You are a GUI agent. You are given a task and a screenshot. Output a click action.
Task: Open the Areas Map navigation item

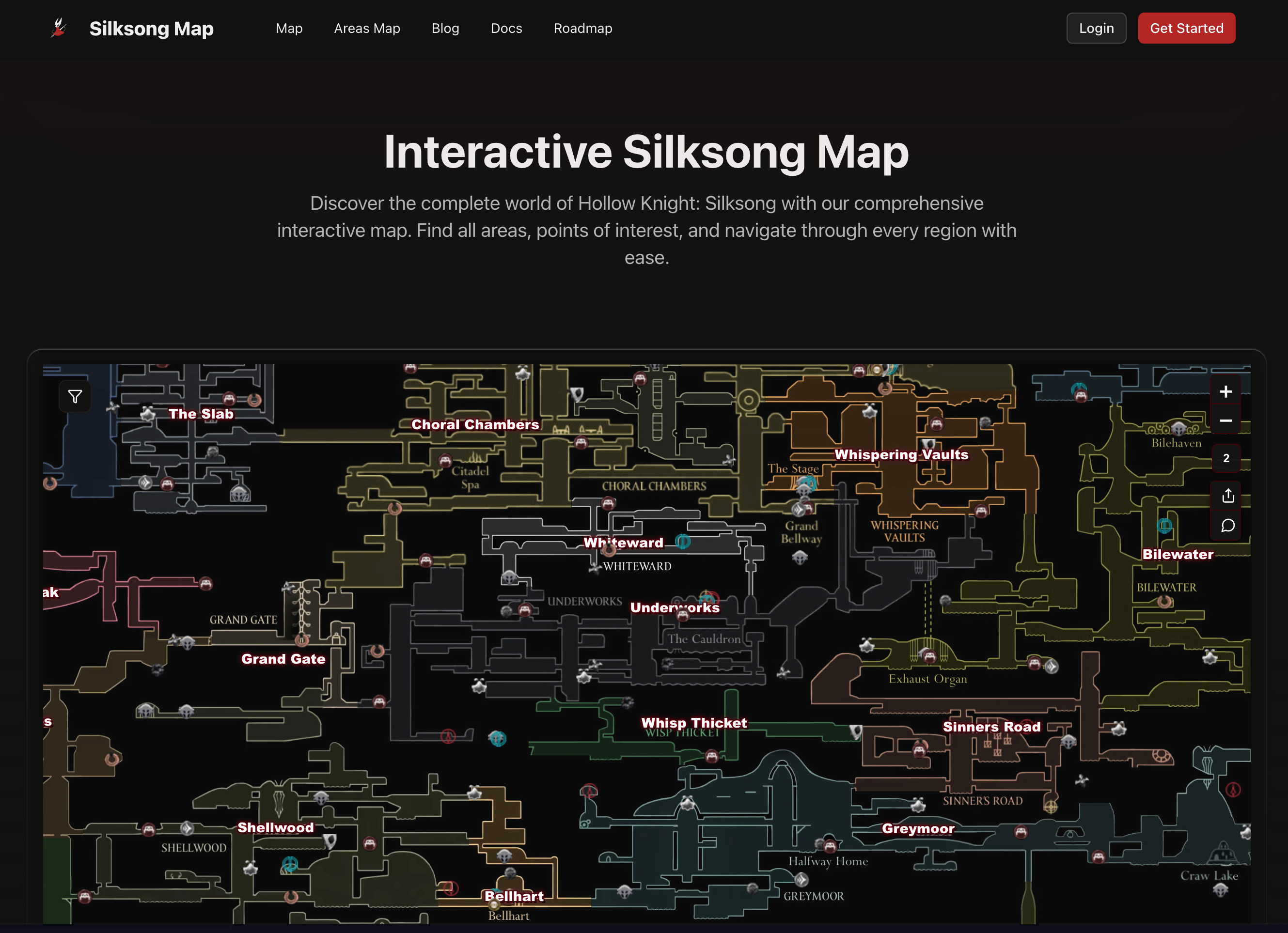(x=367, y=29)
